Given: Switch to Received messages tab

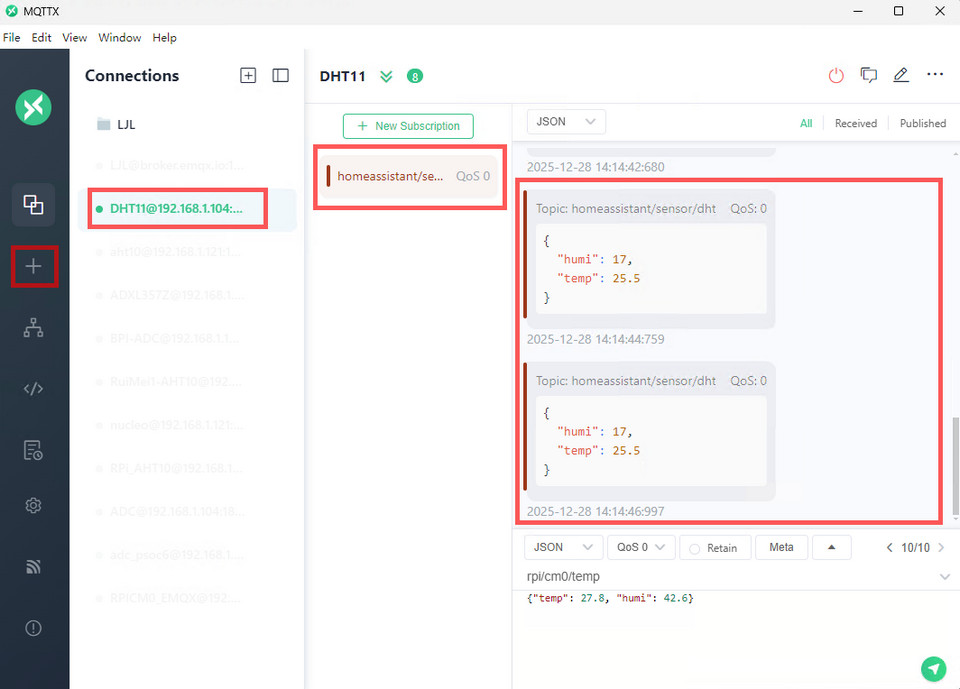Looking at the screenshot, I should coord(856,123).
